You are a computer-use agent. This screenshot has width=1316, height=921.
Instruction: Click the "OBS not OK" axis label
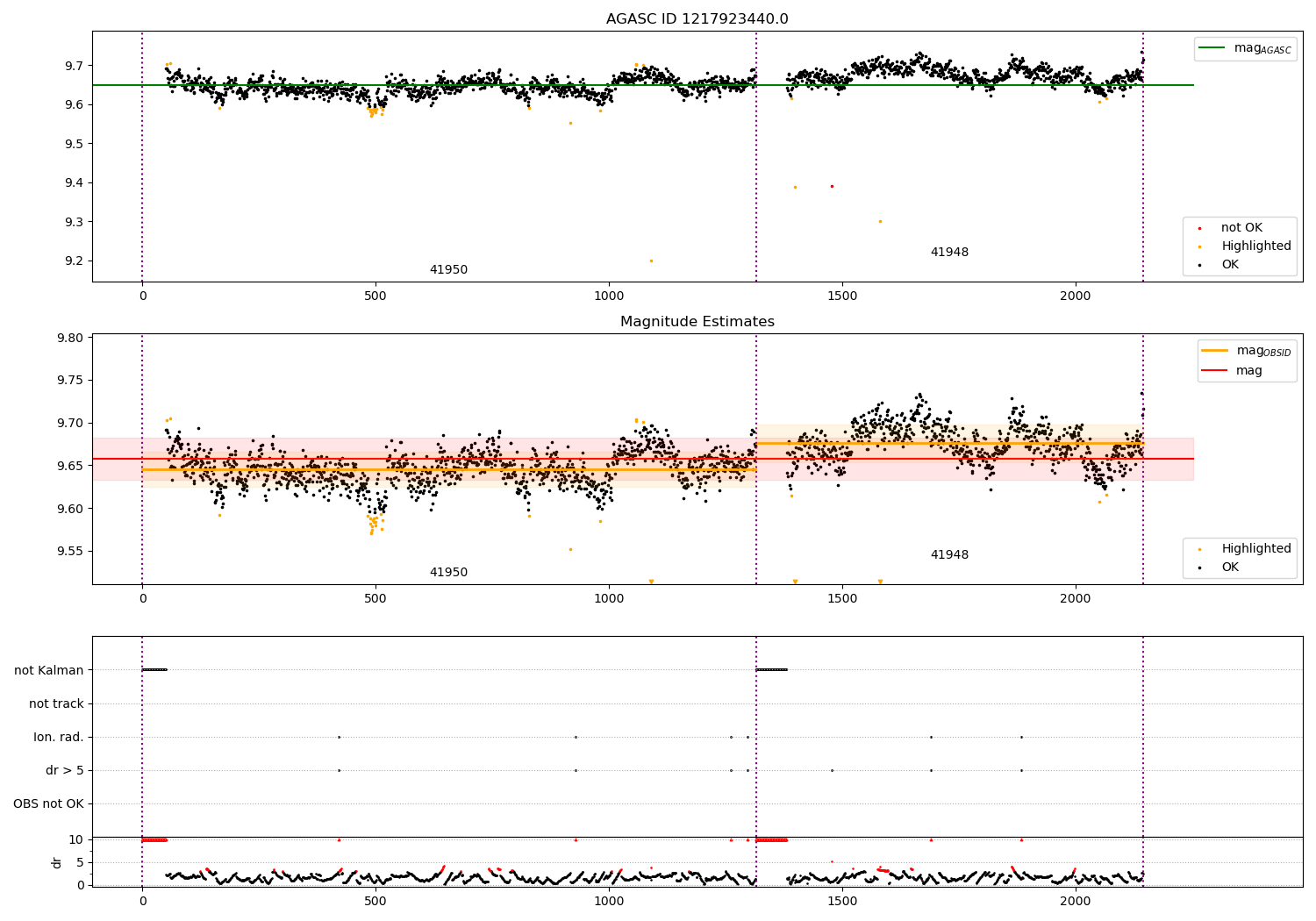tap(48, 803)
